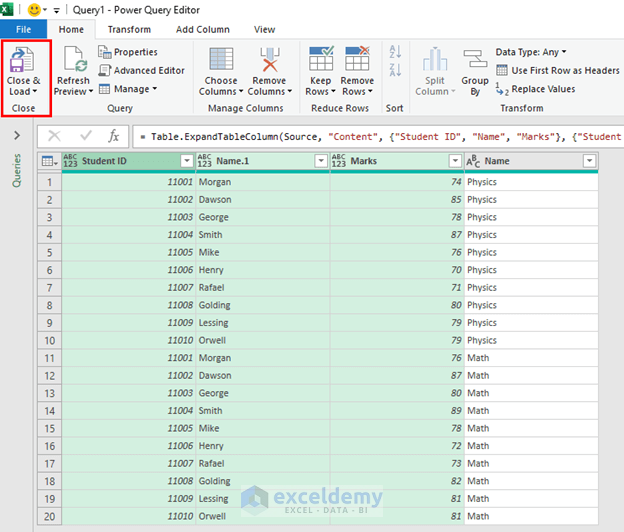The width and height of the screenshot is (624, 532).
Task: Click Math in row 11
Action: (x=531, y=358)
